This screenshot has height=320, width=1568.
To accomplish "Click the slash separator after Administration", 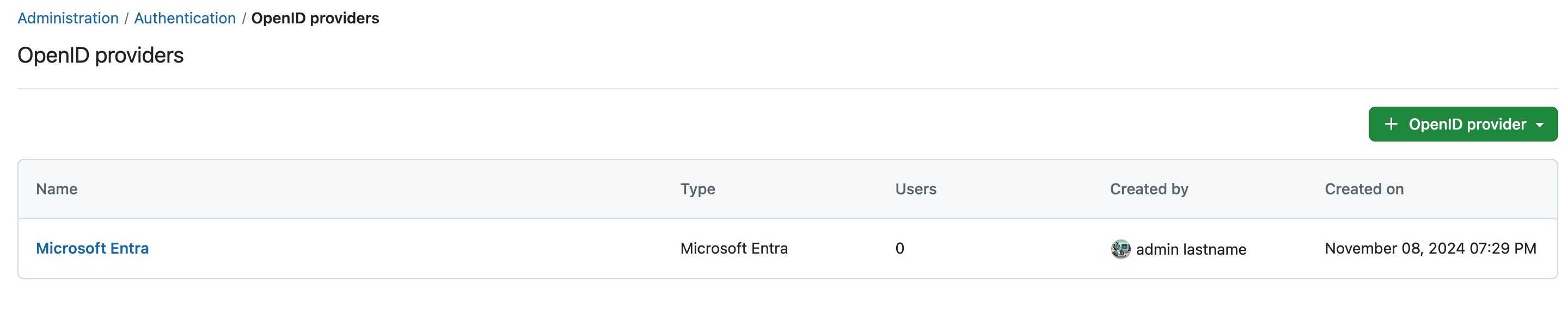I will point(127,19).
